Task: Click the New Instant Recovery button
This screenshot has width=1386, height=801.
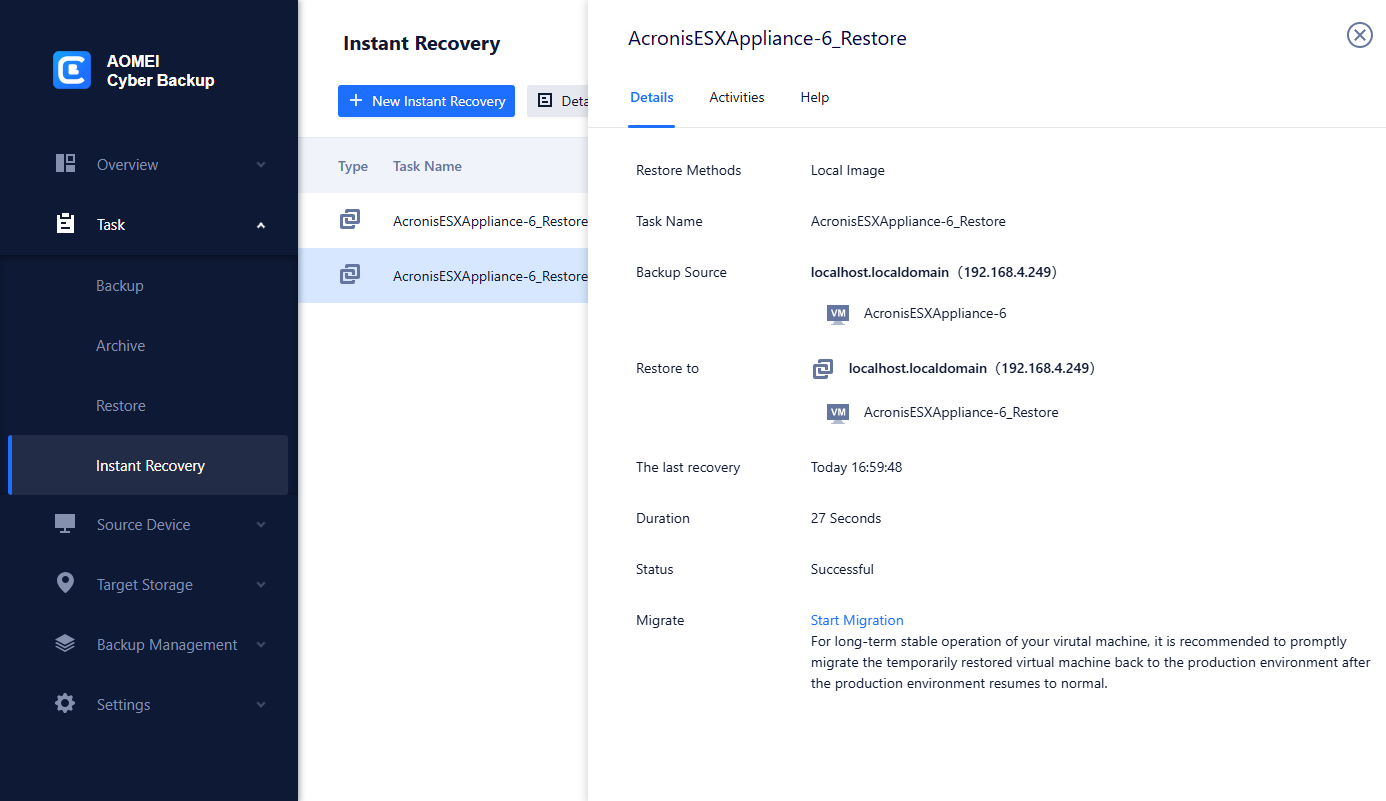Action: coord(426,101)
